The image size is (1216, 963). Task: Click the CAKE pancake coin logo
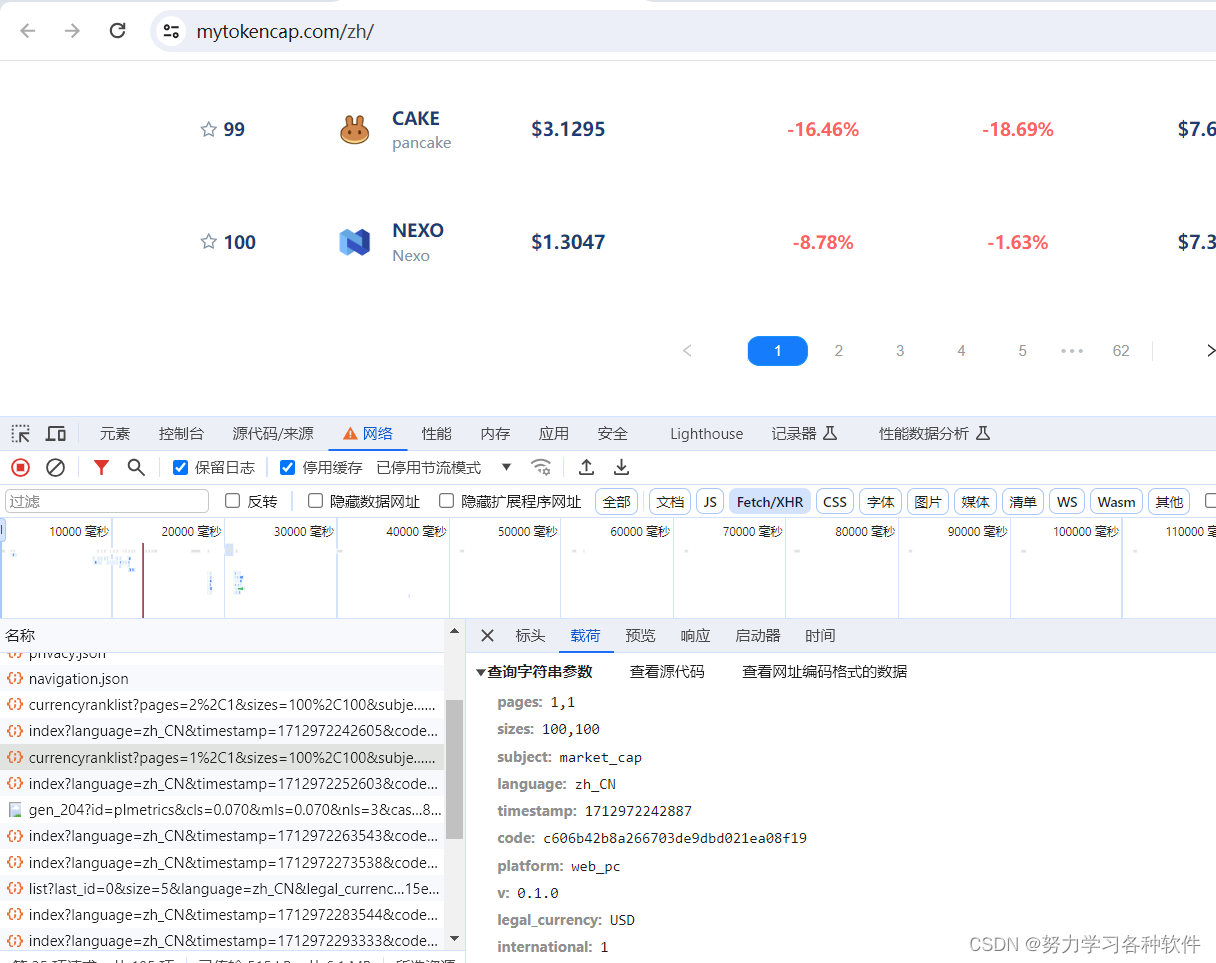click(354, 129)
